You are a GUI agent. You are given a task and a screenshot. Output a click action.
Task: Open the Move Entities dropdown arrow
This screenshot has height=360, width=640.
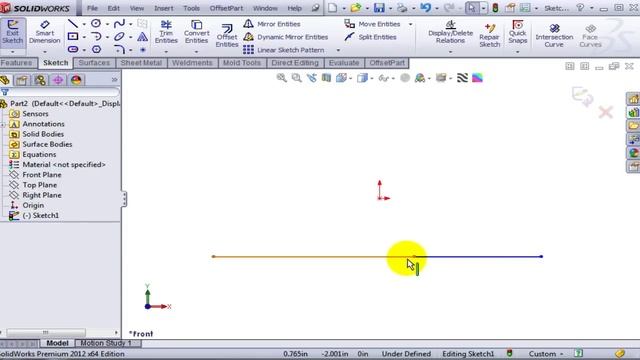410,24
